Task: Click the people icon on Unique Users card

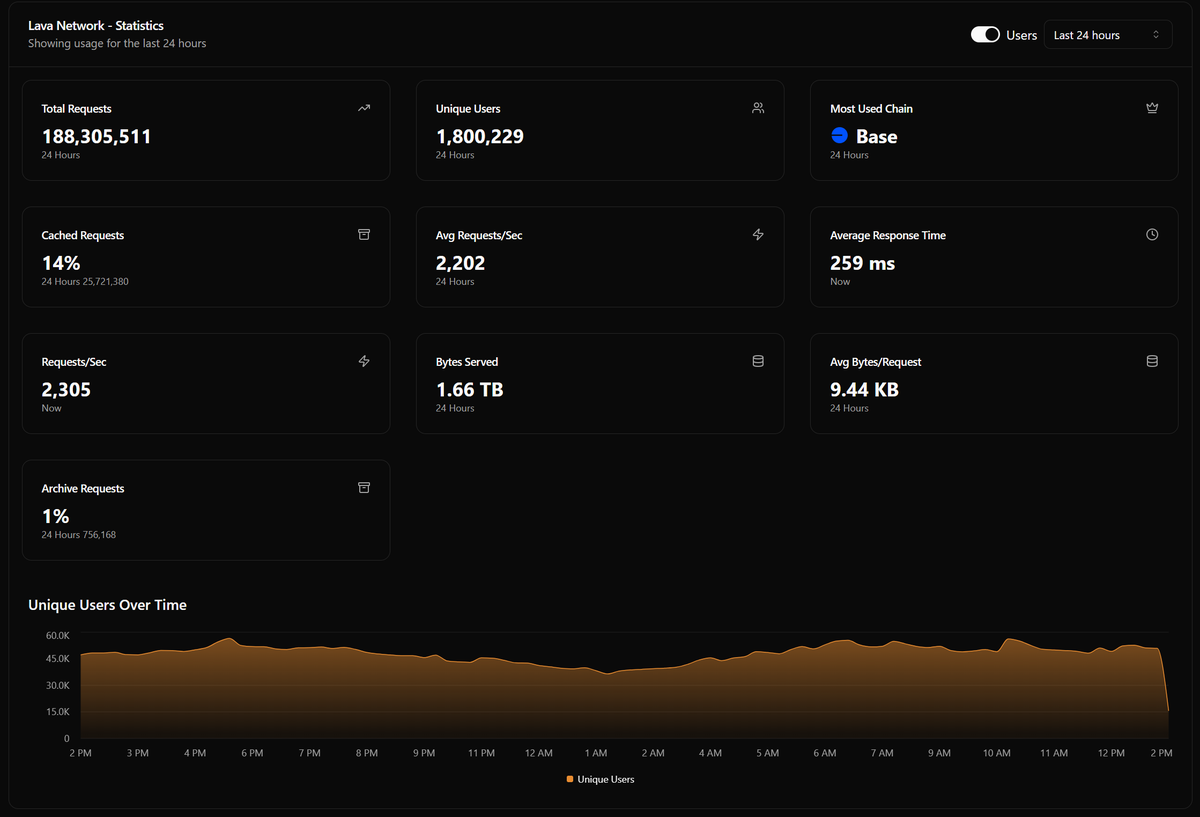Action: [758, 108]
